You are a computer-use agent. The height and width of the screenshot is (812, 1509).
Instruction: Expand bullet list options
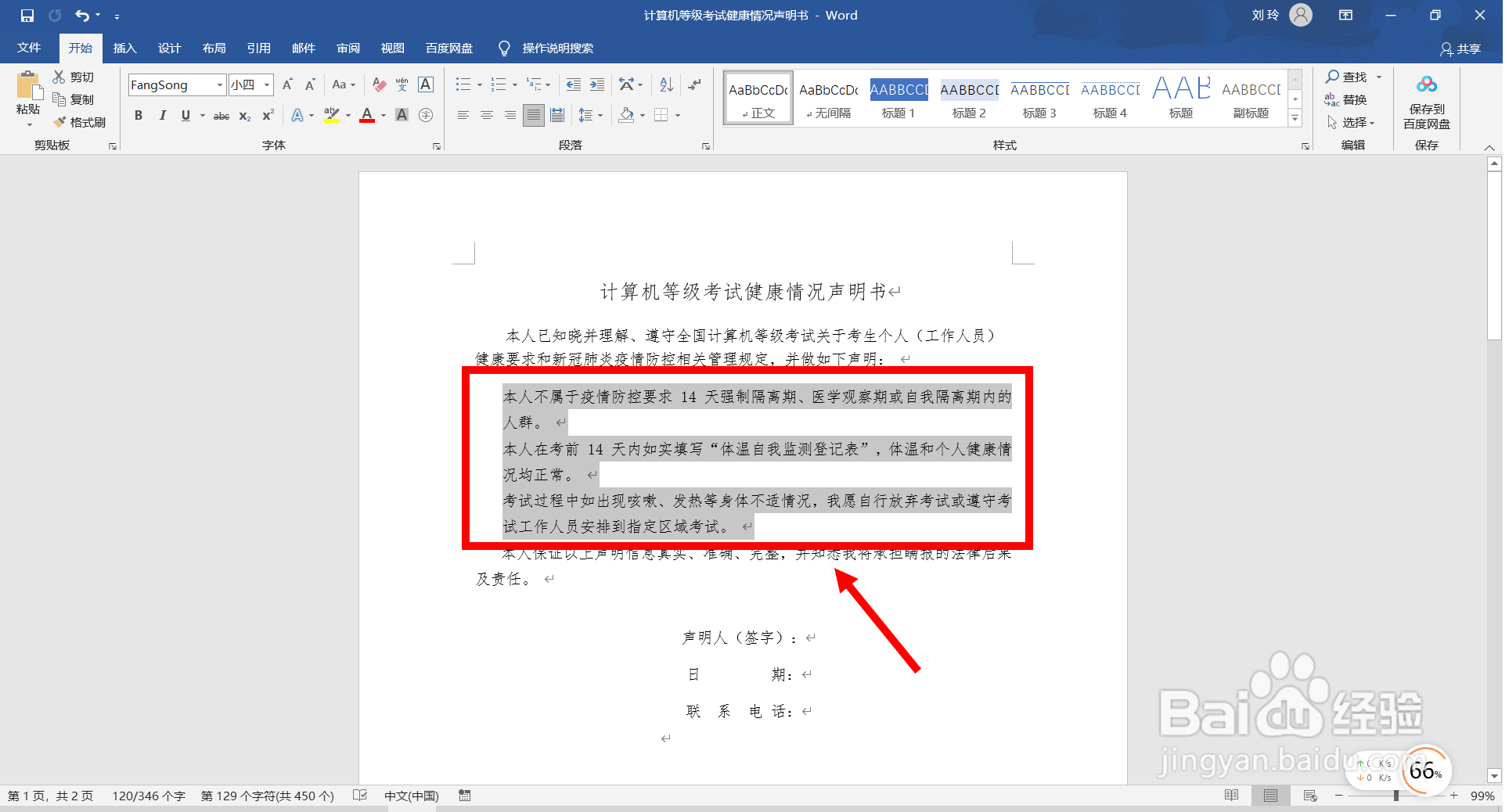(480, 84)
